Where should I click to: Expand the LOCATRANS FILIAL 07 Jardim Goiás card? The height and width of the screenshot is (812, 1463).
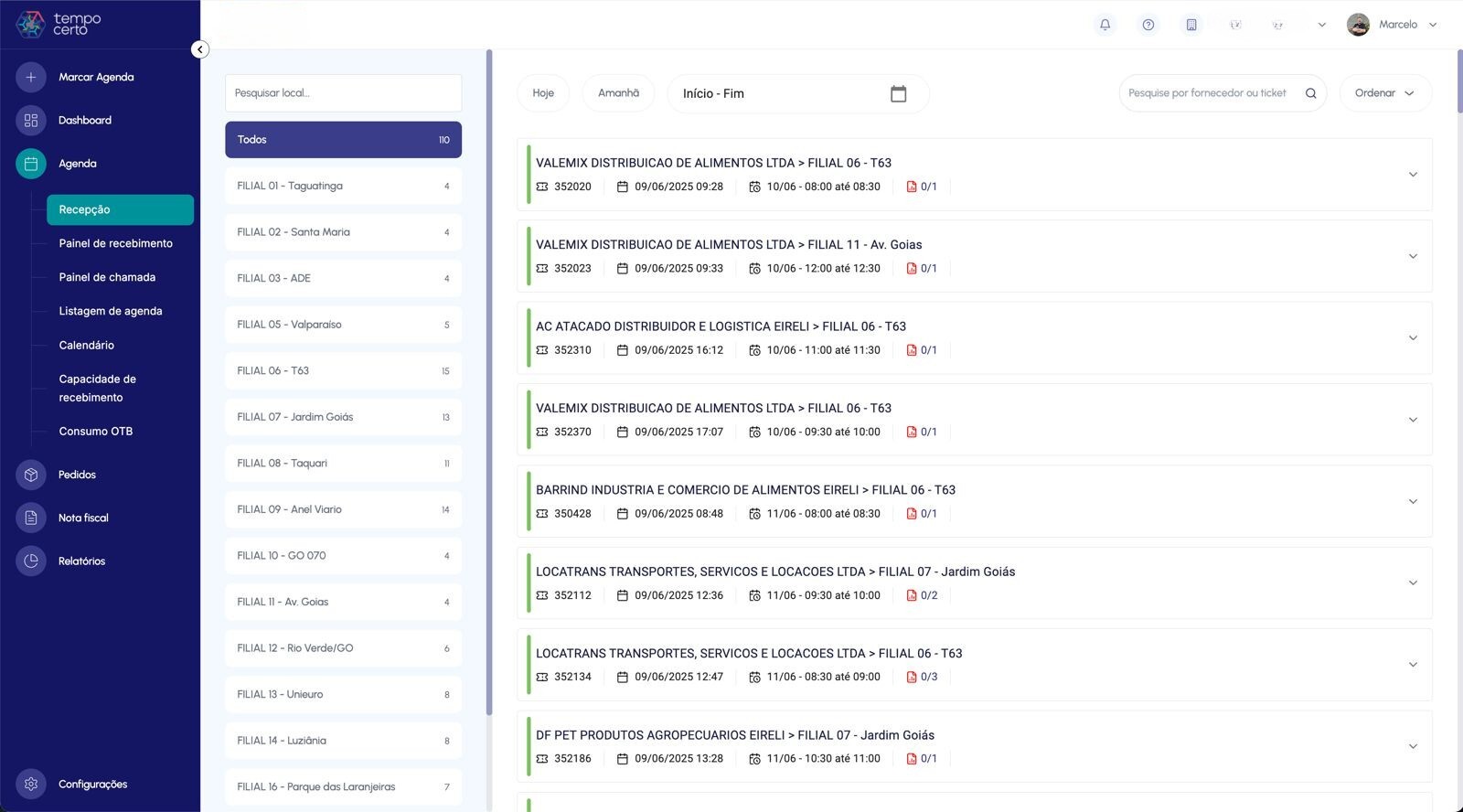click(x=1413, y=583)
